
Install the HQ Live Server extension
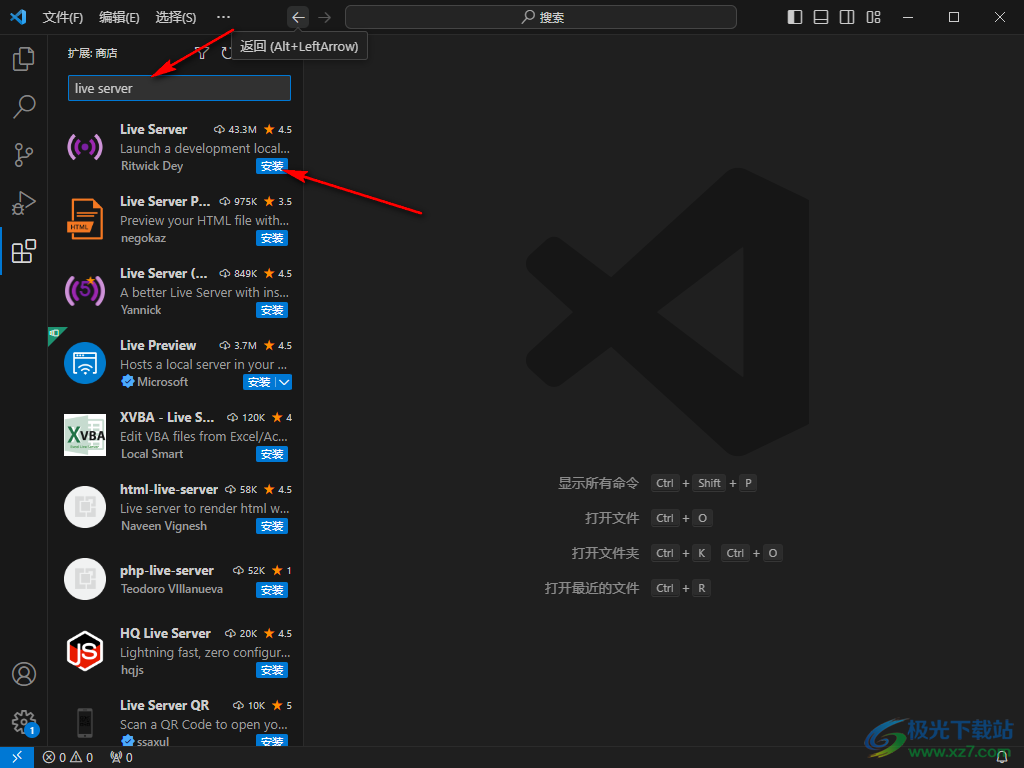point(272,670)
